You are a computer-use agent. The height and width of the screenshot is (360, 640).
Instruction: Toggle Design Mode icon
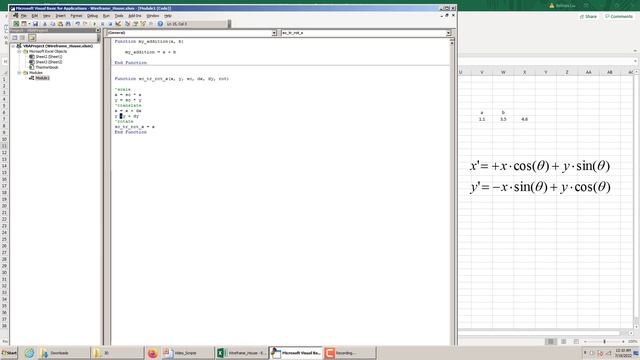tap(118, 24)
